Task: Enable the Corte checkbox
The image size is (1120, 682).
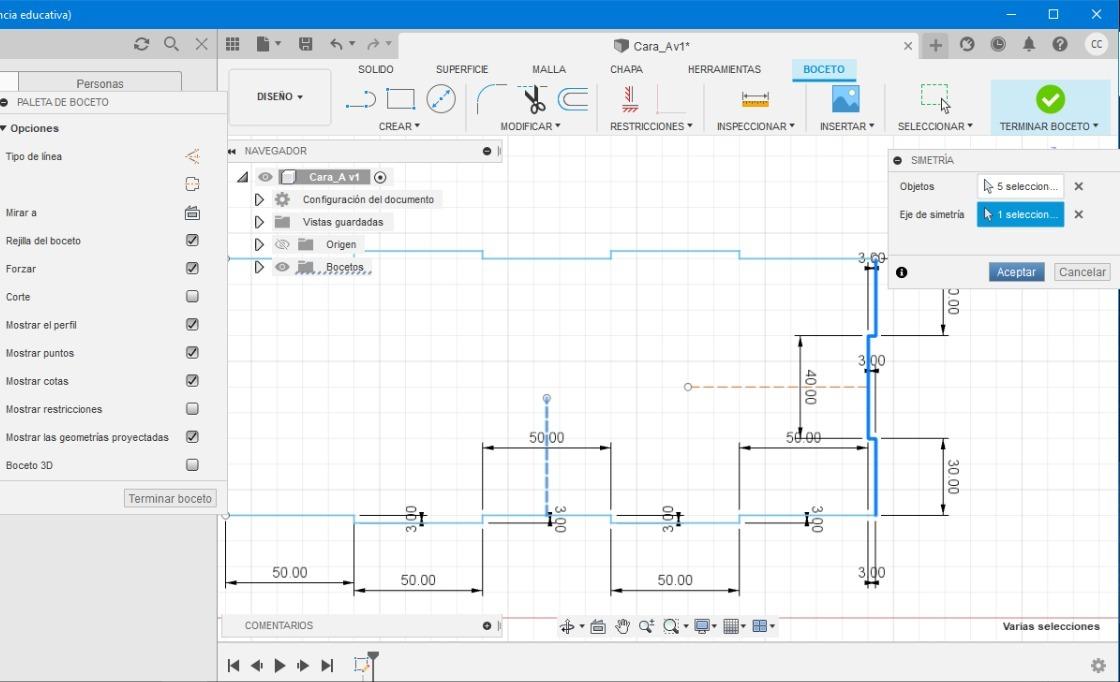Action: (x=192, y=296)
